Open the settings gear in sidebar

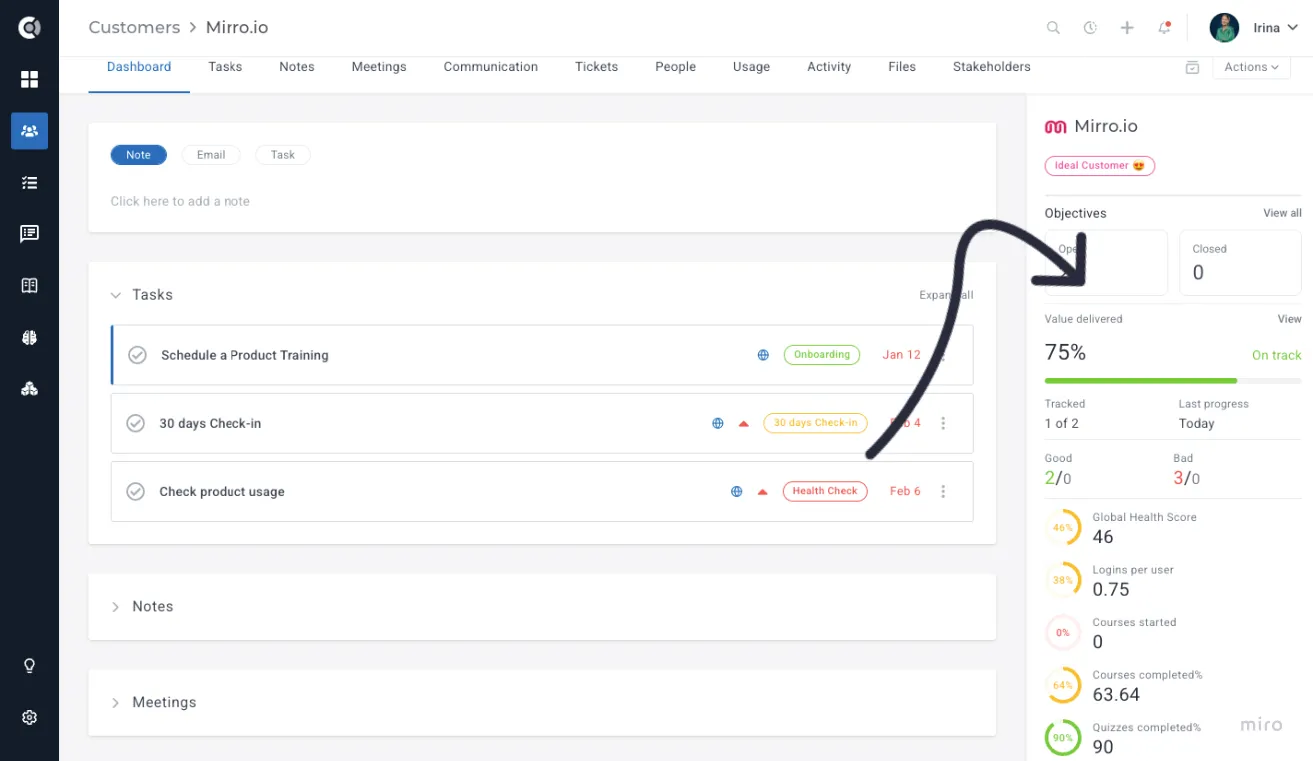29,718
